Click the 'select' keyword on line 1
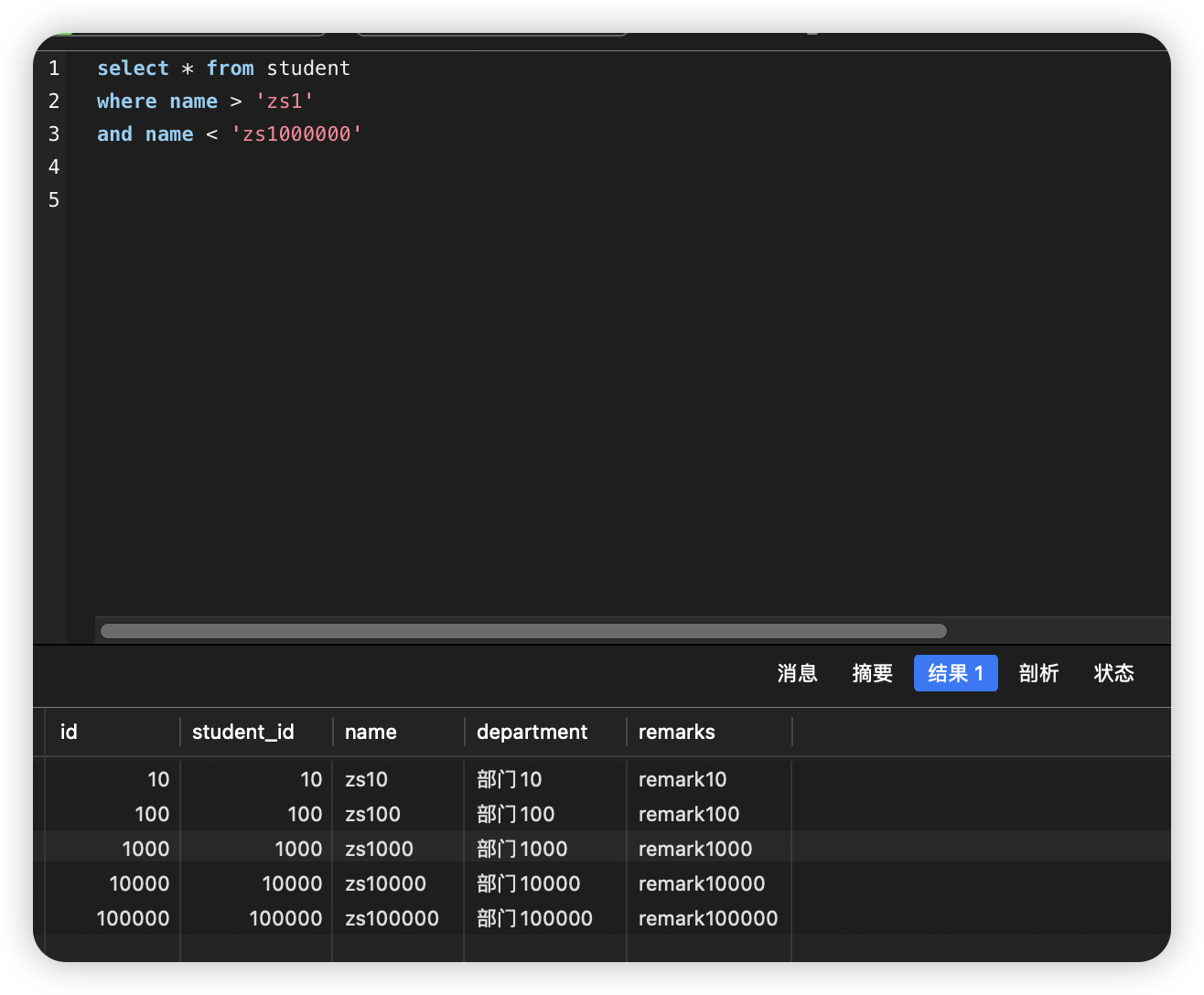1204x995 pixels. 133,69
